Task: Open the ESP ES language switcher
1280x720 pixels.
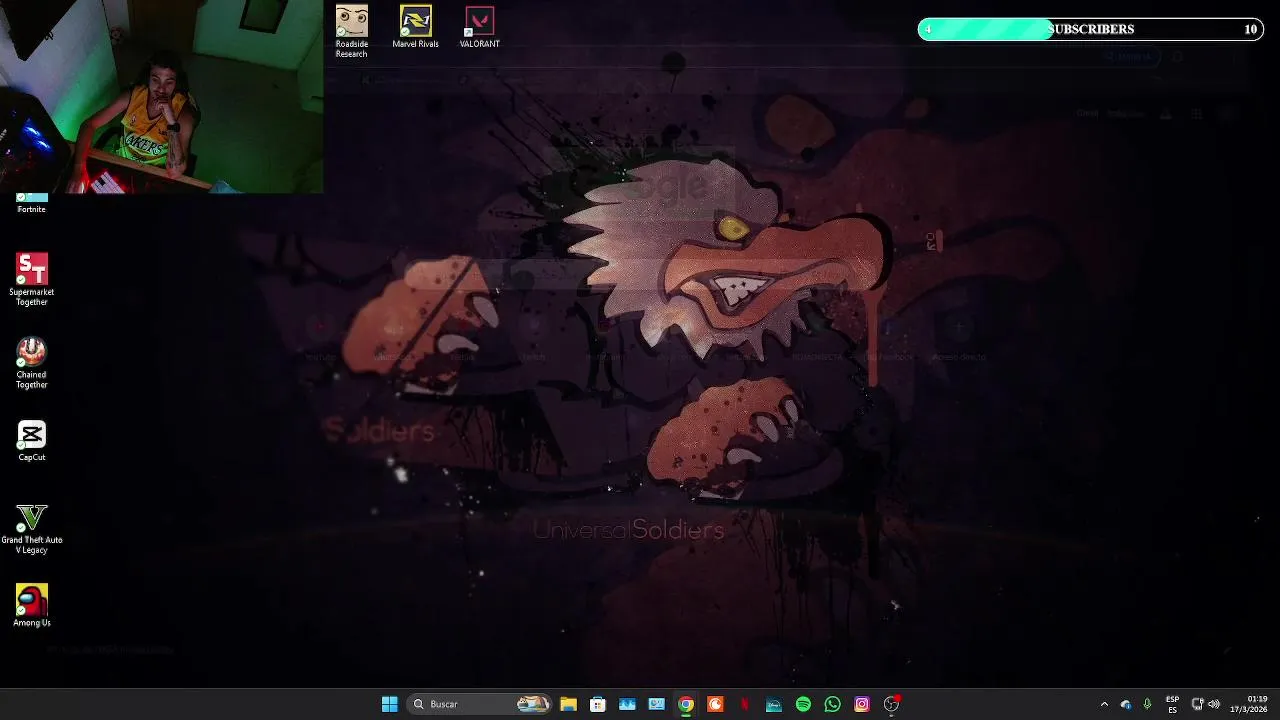Action: point(1172,704)
